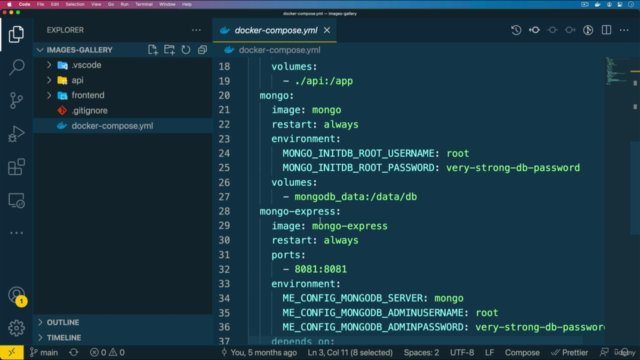Viewport: 640px width, 360px height.
Task: Change language mode Compose
Action: 522,353
